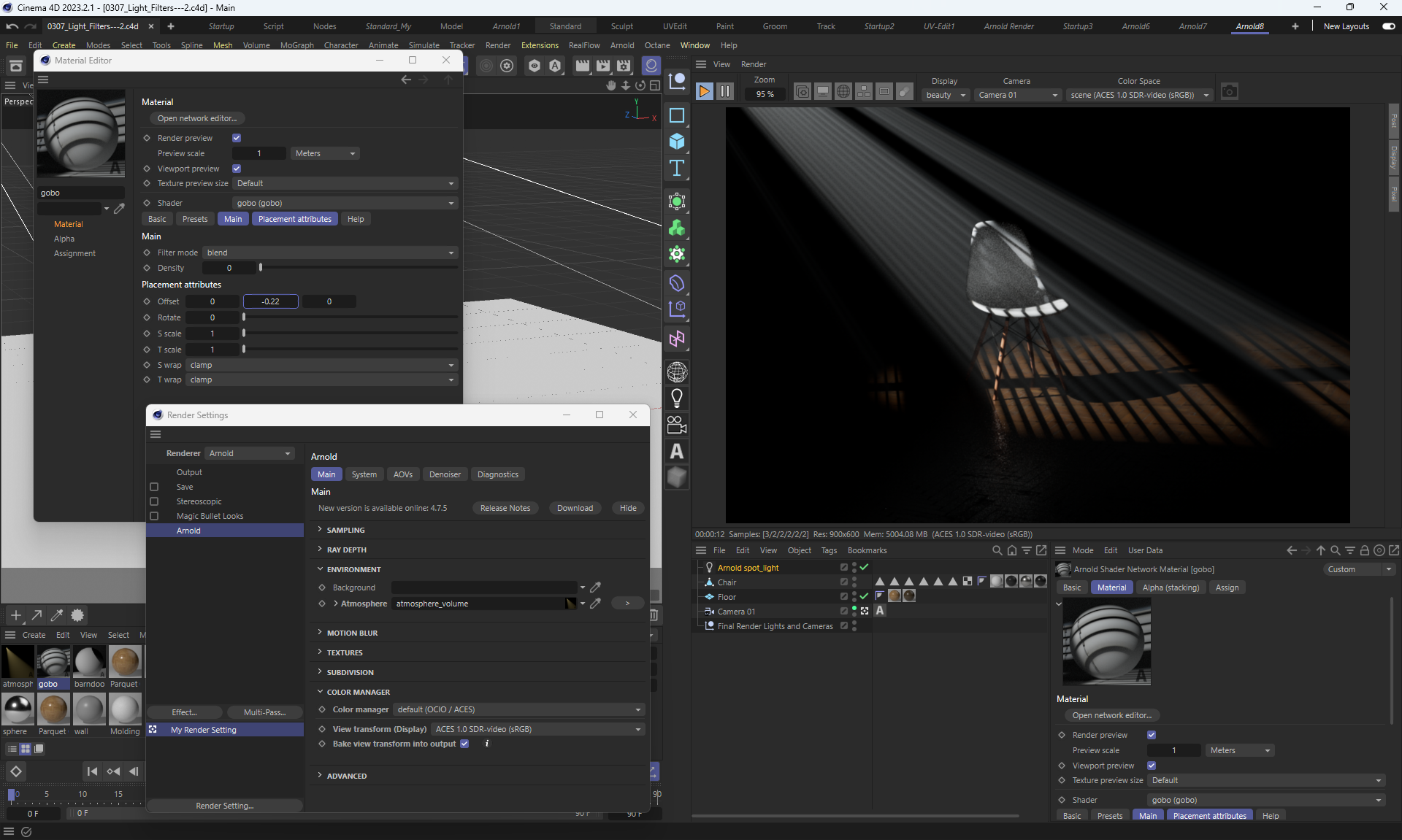Click the pencil icon next to Atmosphere

click(596, 604)
